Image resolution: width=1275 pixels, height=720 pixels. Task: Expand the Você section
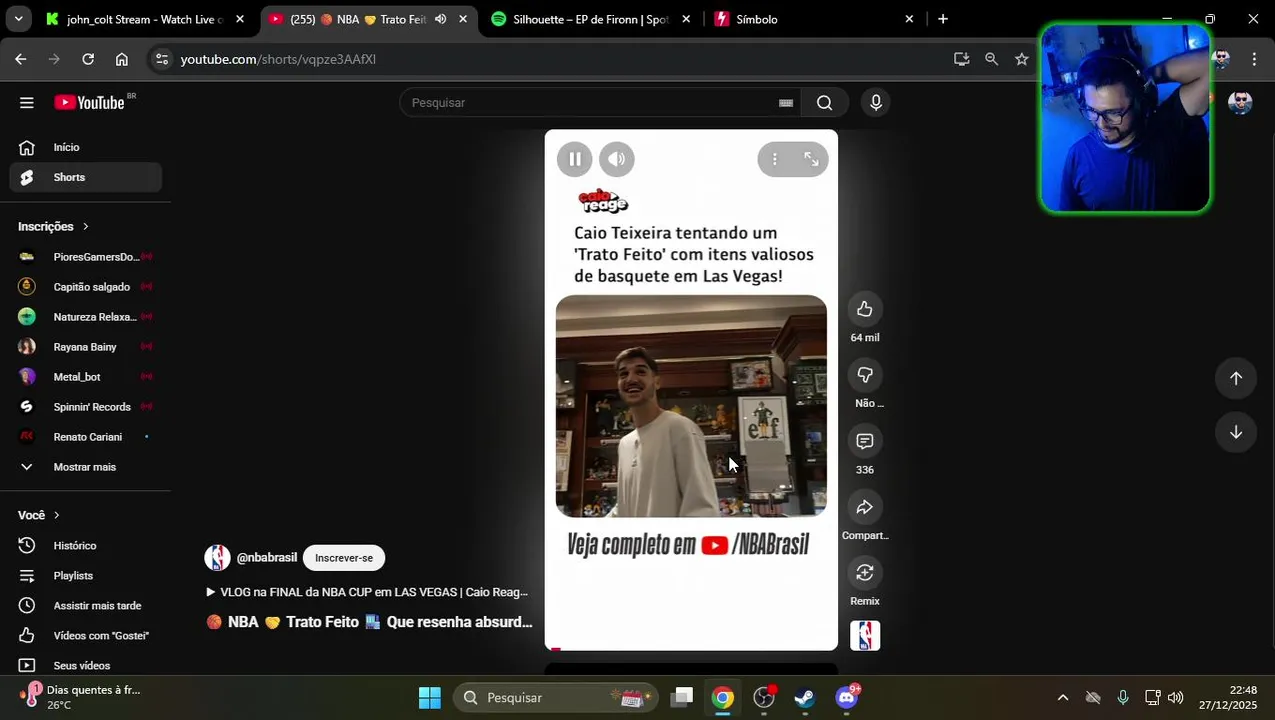[x=39, y=515]
